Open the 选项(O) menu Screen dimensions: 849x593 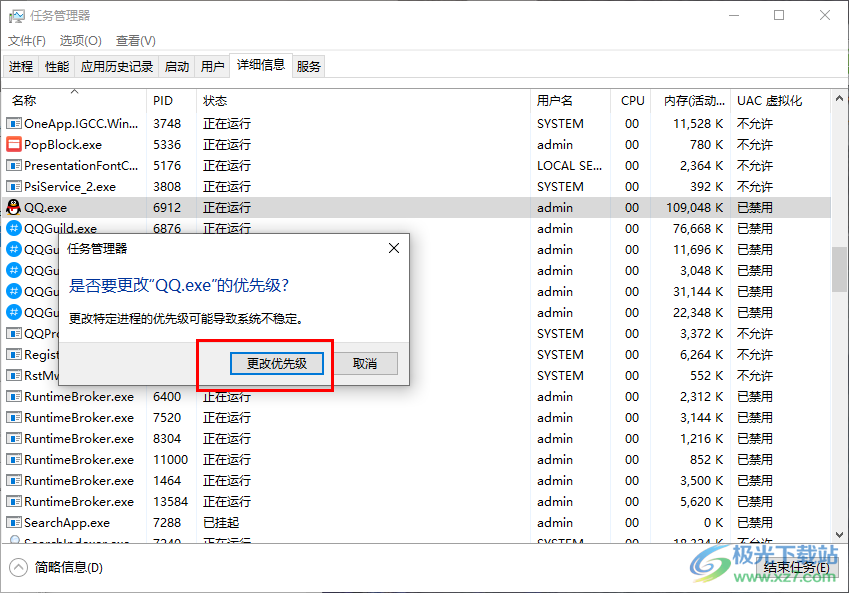tap(81, 41)
